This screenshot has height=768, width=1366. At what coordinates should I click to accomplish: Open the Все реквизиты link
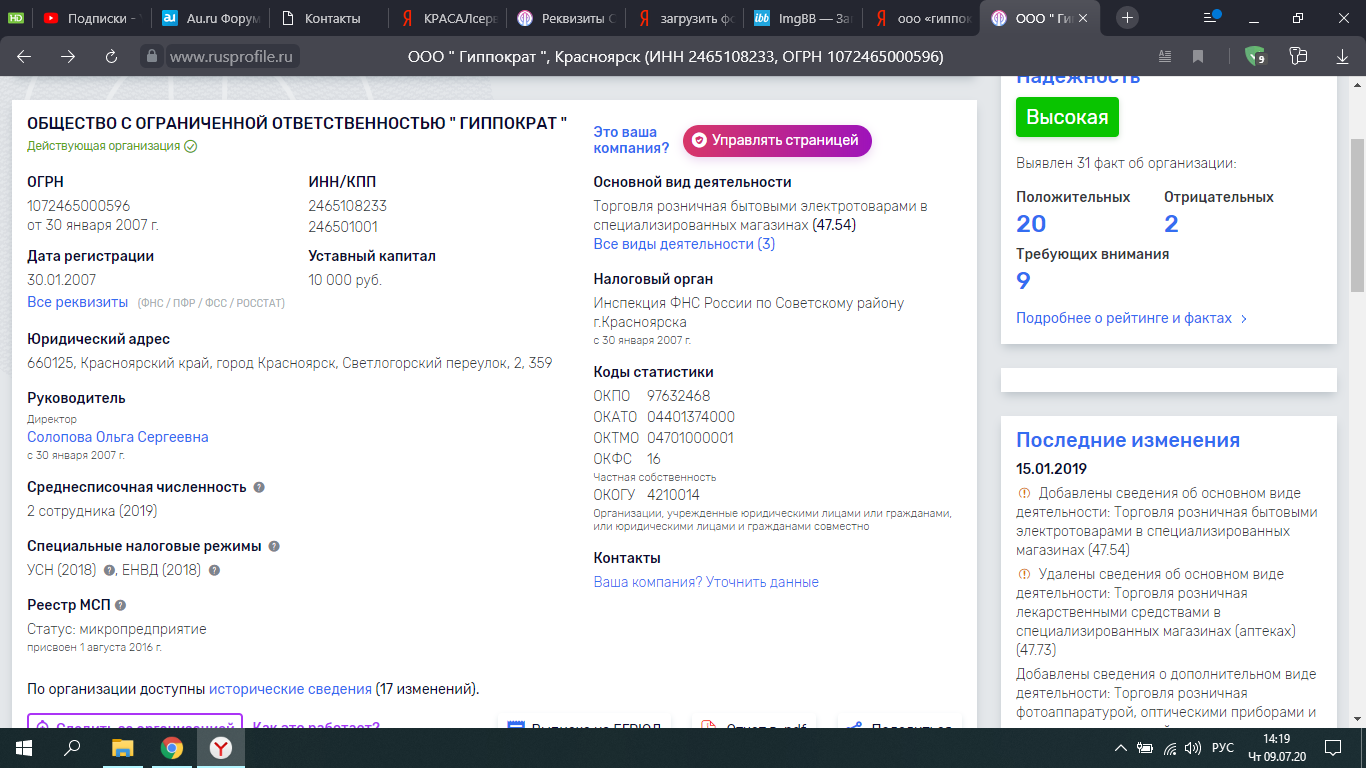click(78, 302)
